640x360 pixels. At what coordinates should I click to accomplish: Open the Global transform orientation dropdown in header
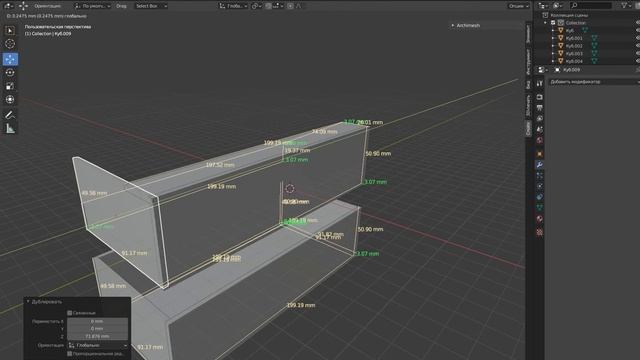233,6
